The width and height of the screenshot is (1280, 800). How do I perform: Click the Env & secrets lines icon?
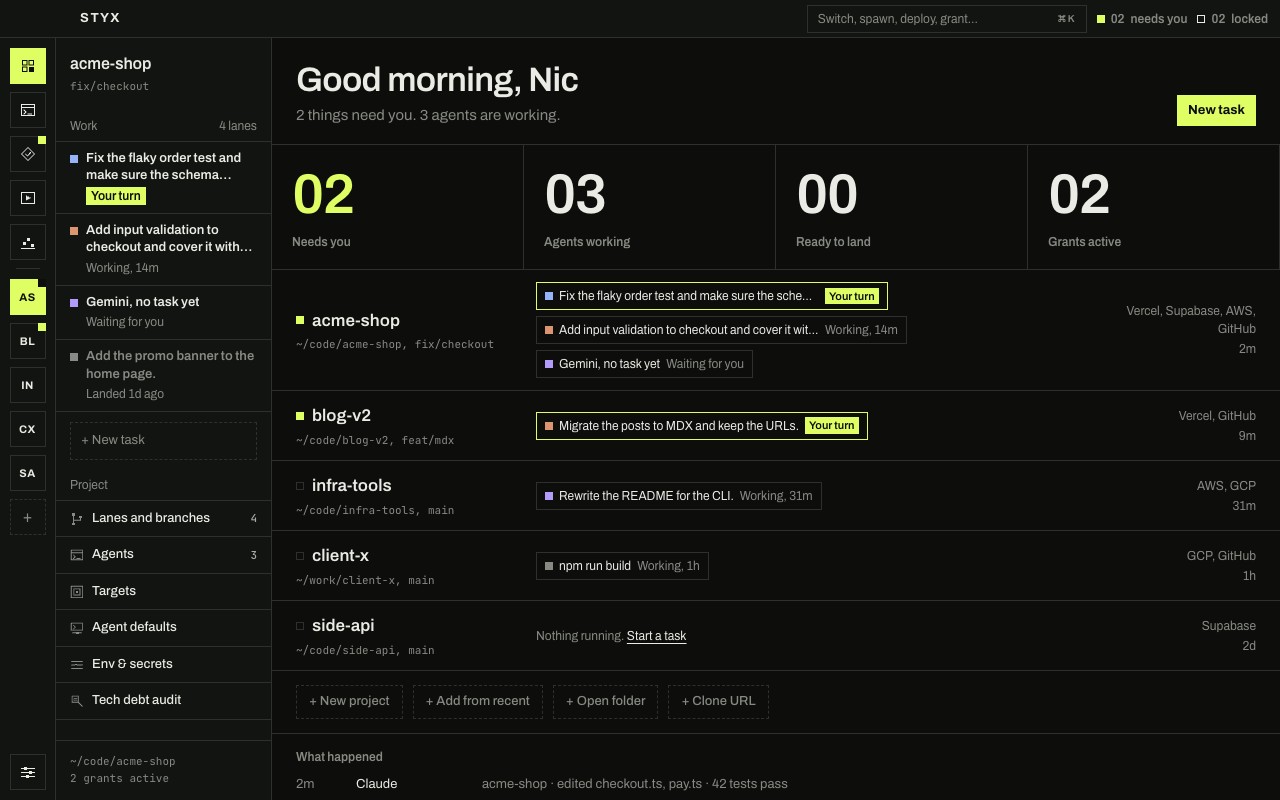click(77, 664)
